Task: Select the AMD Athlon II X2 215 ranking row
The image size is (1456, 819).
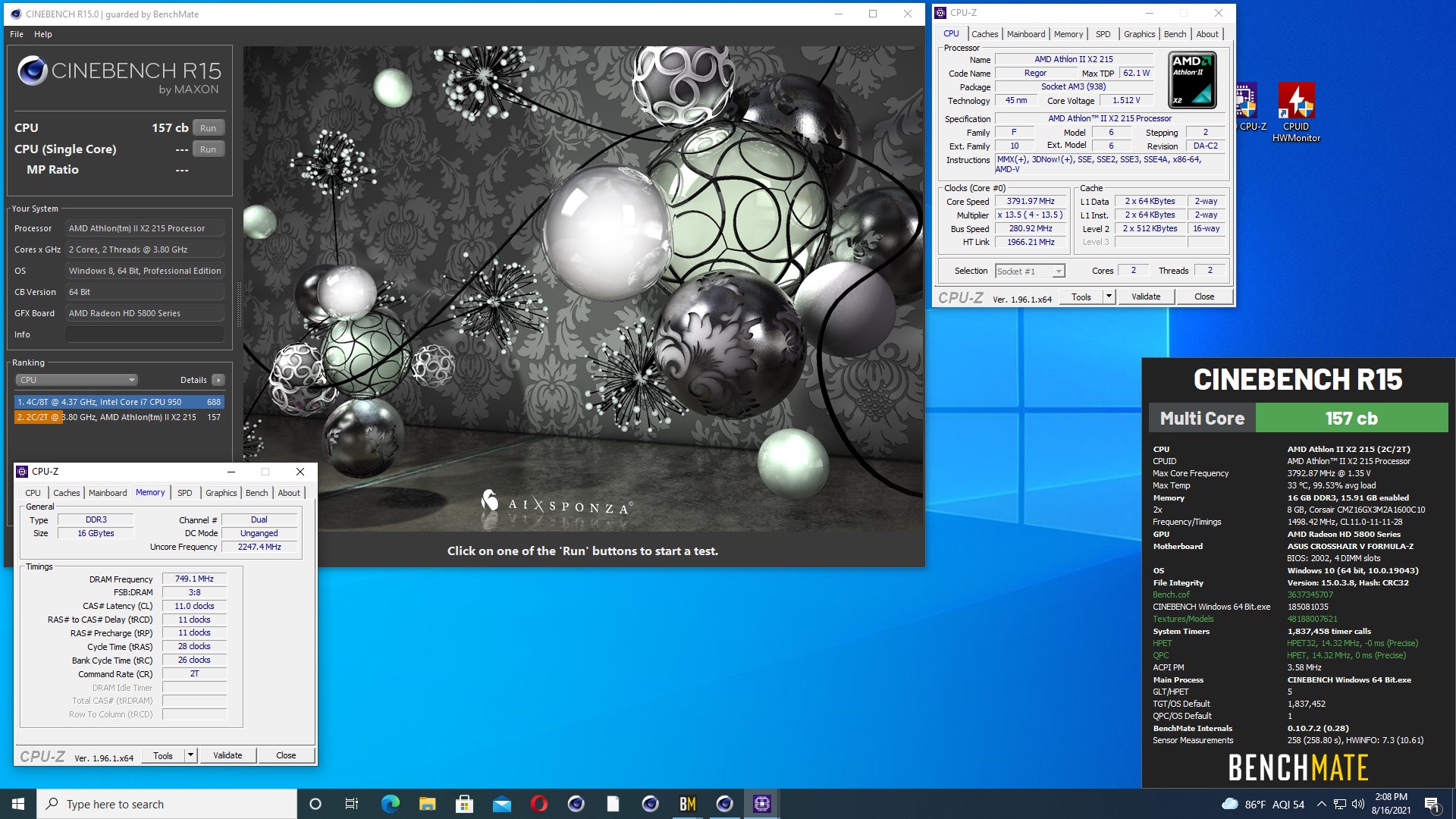Action: pyautogui.click(x=119, y=417)
